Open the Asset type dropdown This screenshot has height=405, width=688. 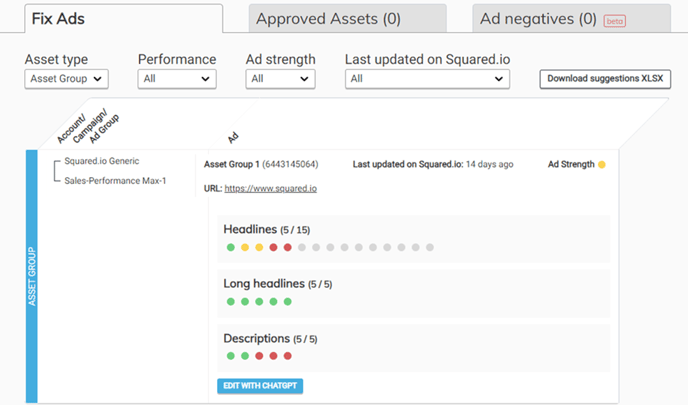pyautogui.click(x=66, y=79)
